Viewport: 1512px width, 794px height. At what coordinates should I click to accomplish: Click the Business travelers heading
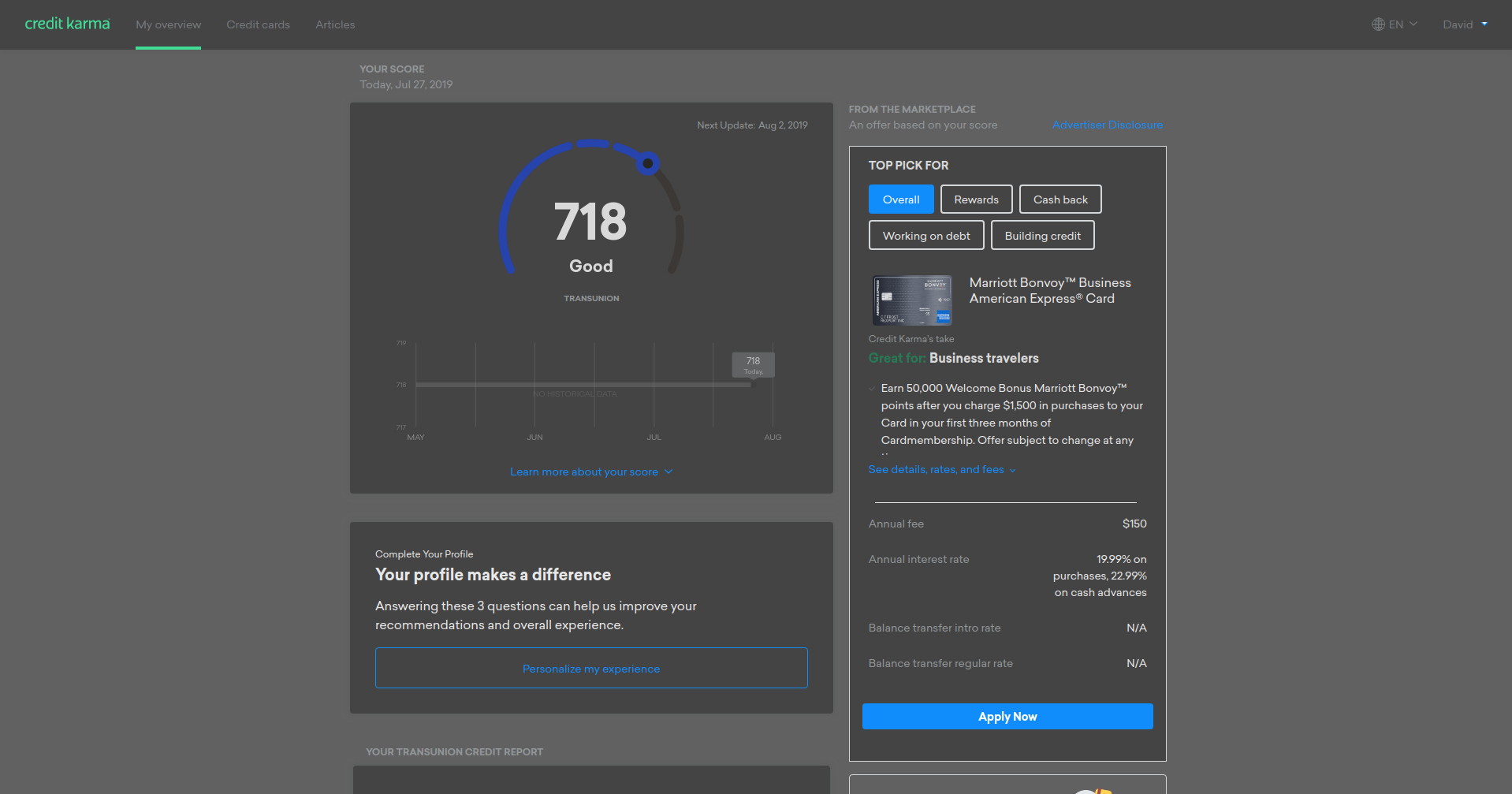point(984,358)
